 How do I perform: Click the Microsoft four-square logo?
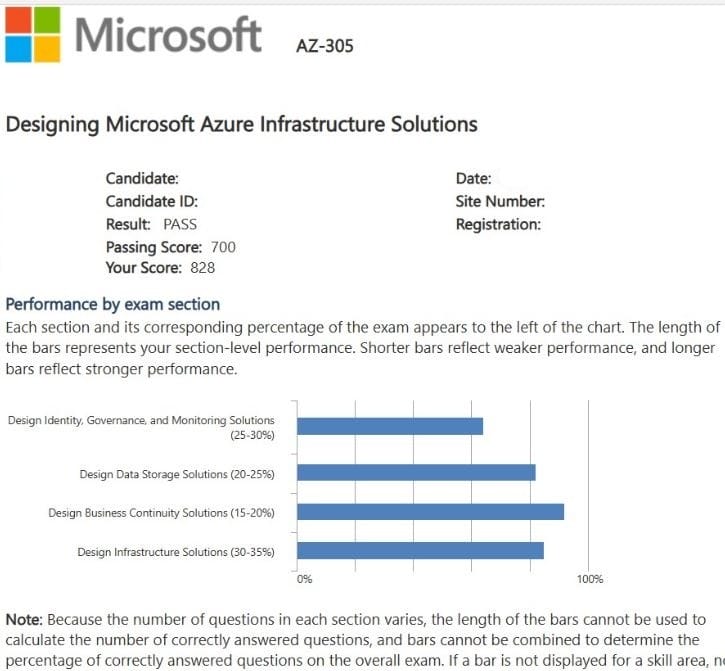click(x=31, y=35)
